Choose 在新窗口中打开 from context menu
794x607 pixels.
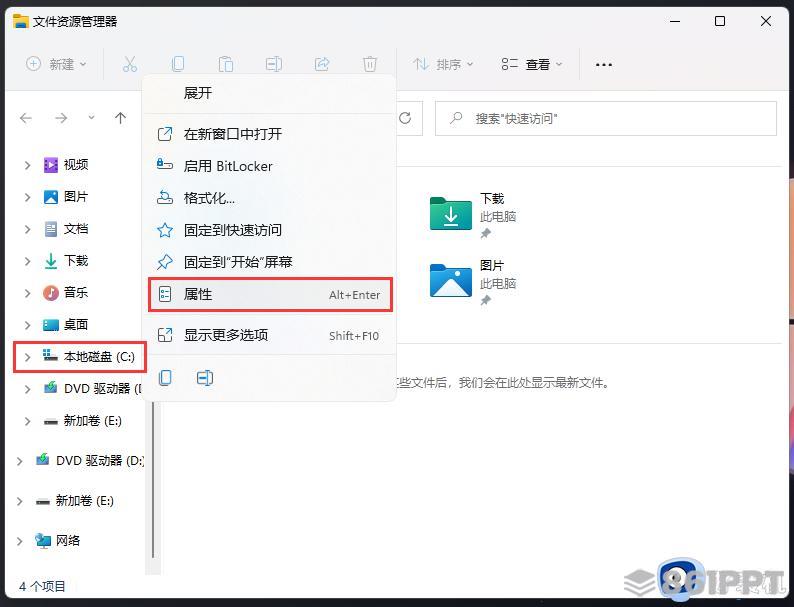pyautogui.click(x=270, y=134)
